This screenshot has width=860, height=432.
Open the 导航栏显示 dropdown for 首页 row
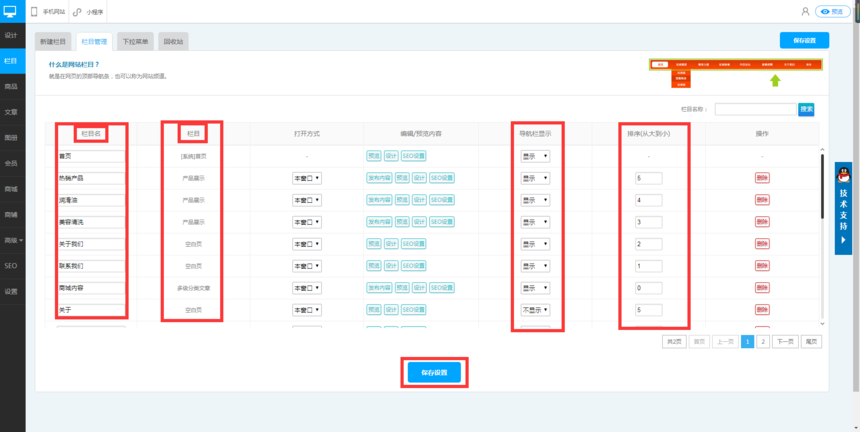tap(534, 156)
